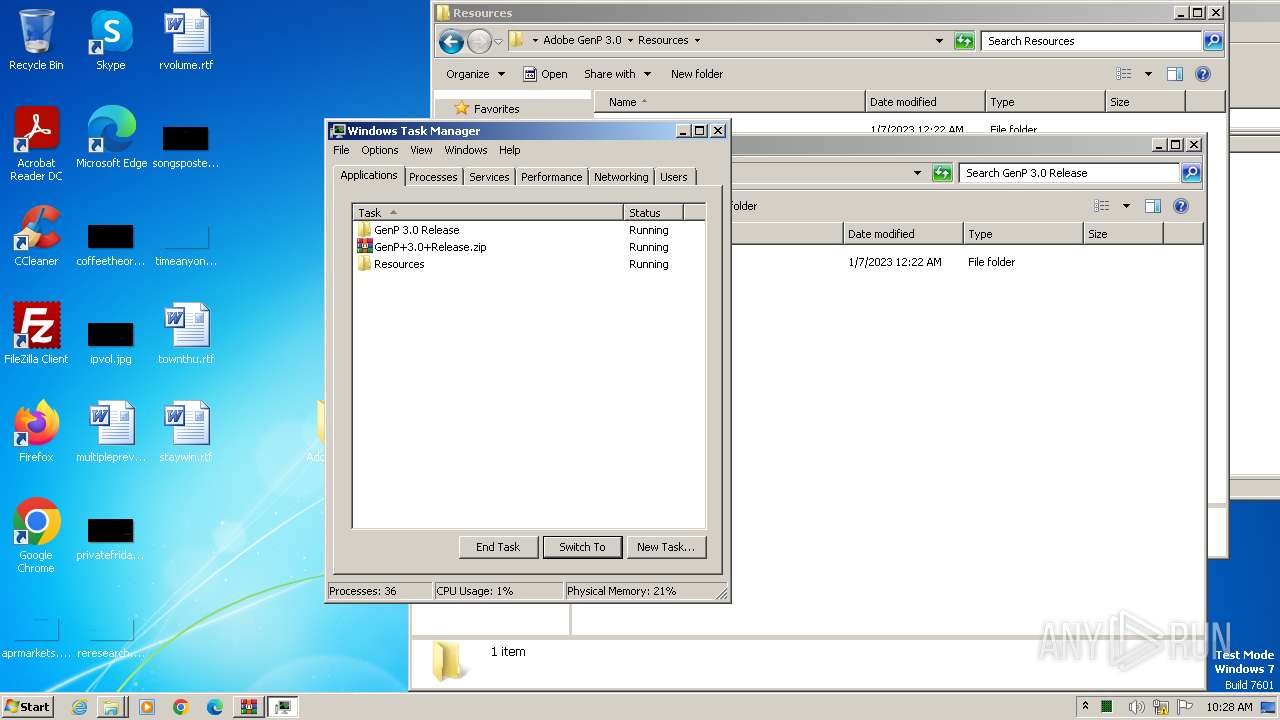The width and height of the screenshot is (1280, 720).
Task: Open Task Manager View menu
Action: 421,150
